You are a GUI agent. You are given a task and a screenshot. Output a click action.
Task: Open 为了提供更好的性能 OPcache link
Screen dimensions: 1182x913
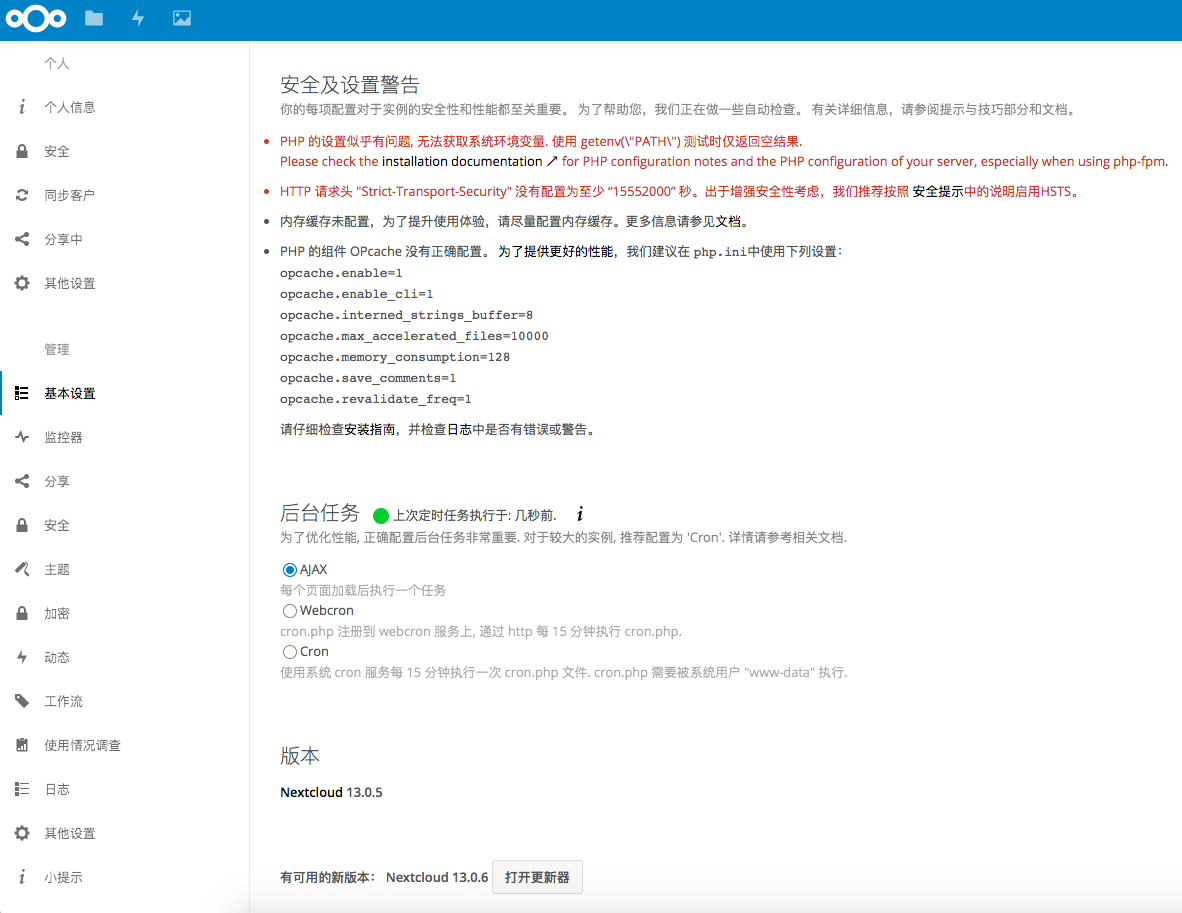point(556,252)
